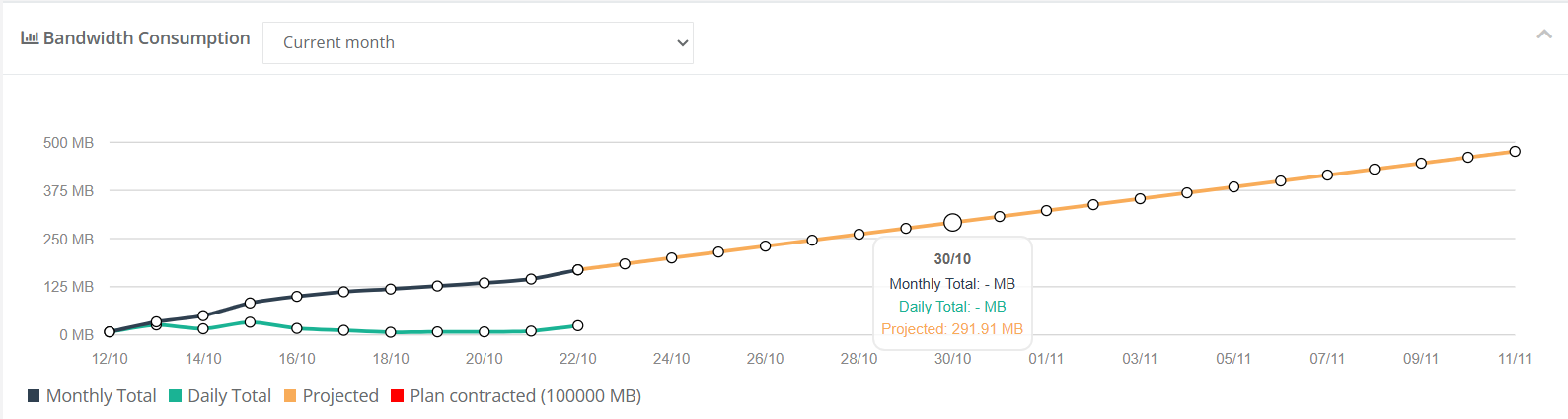Click the Monthly Total point at 16/10

[x=297, y=296]
